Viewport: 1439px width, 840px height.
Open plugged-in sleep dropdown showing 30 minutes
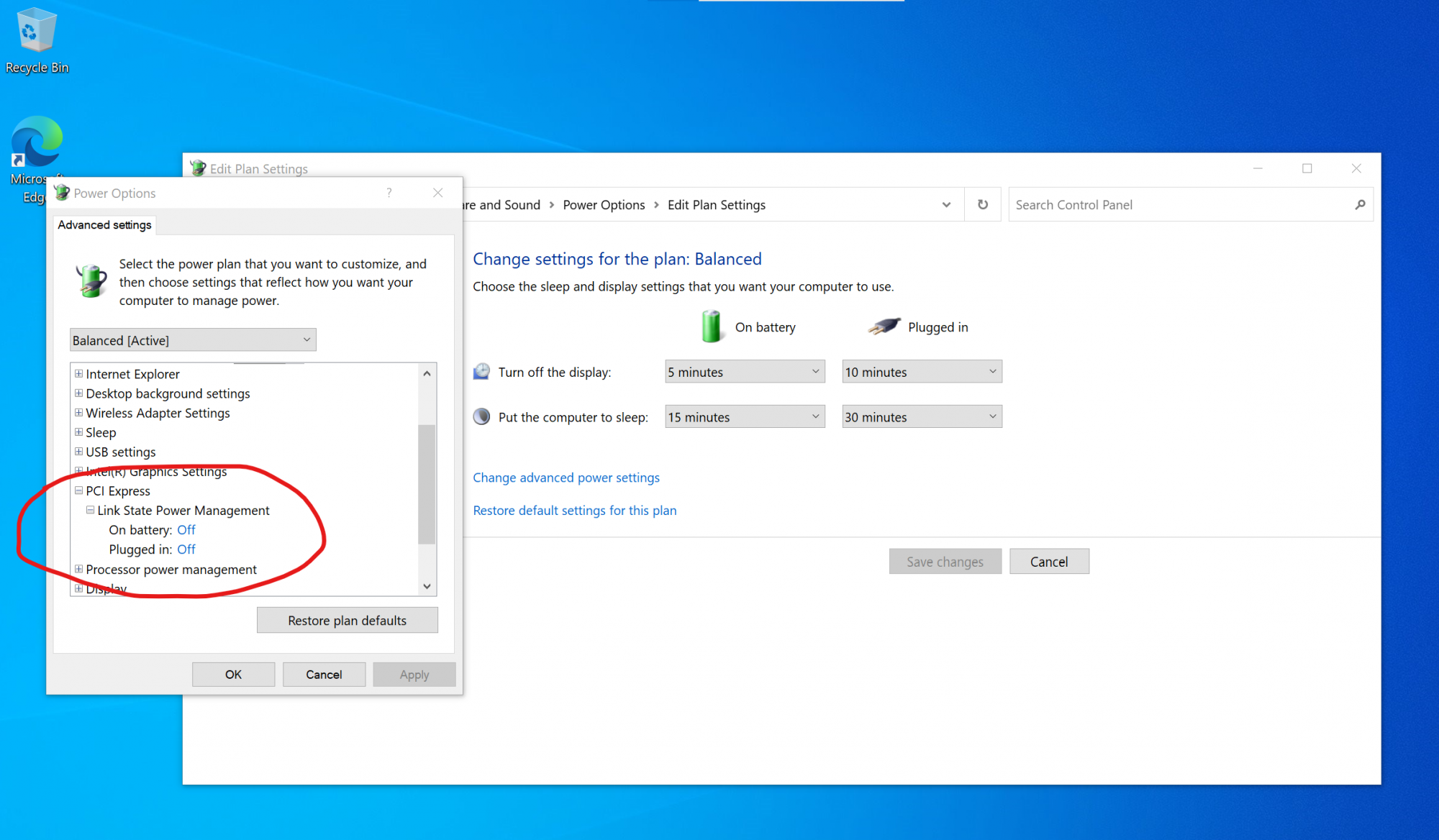tap(921, 416)
